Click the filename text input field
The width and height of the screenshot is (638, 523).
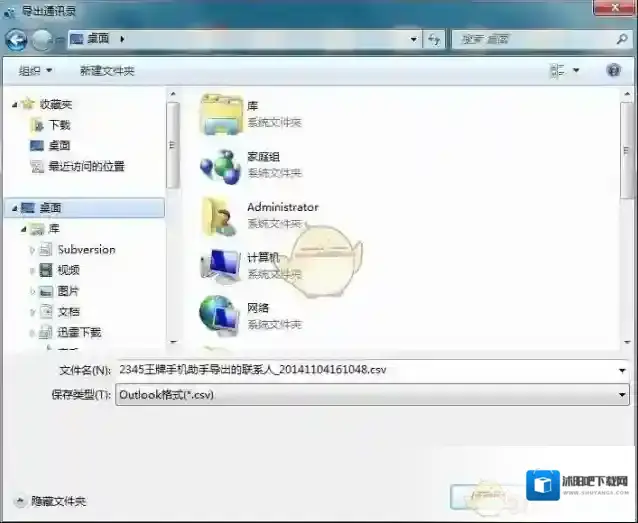[x=360, y=369]
